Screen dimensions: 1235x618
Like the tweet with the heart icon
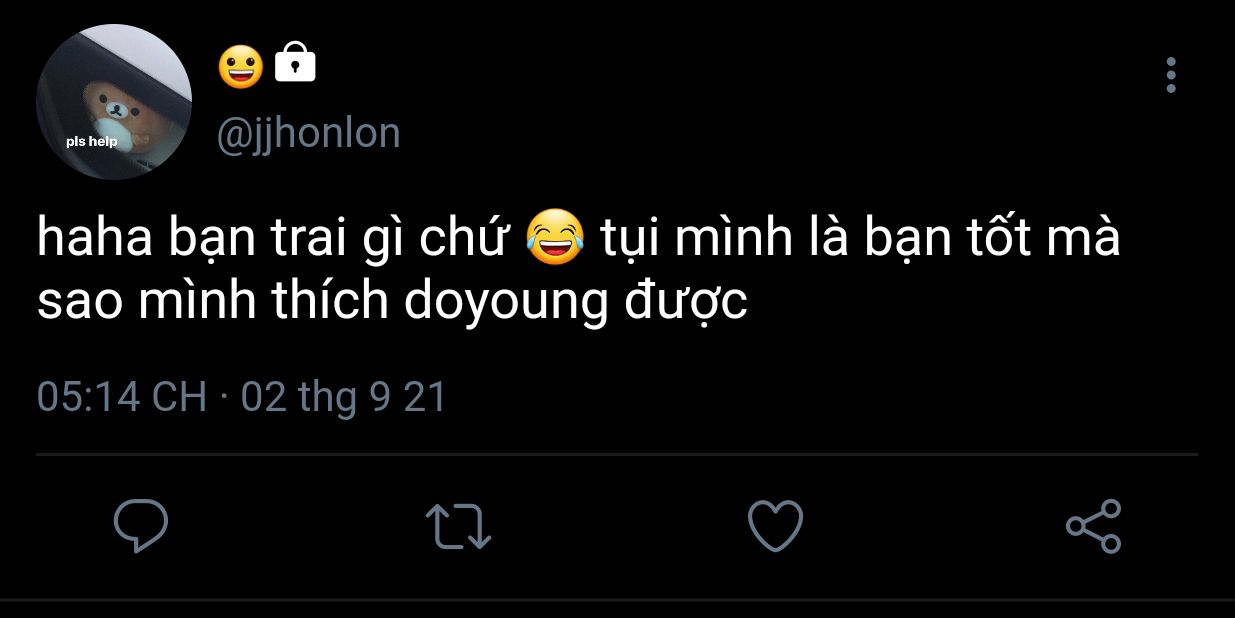776,526
